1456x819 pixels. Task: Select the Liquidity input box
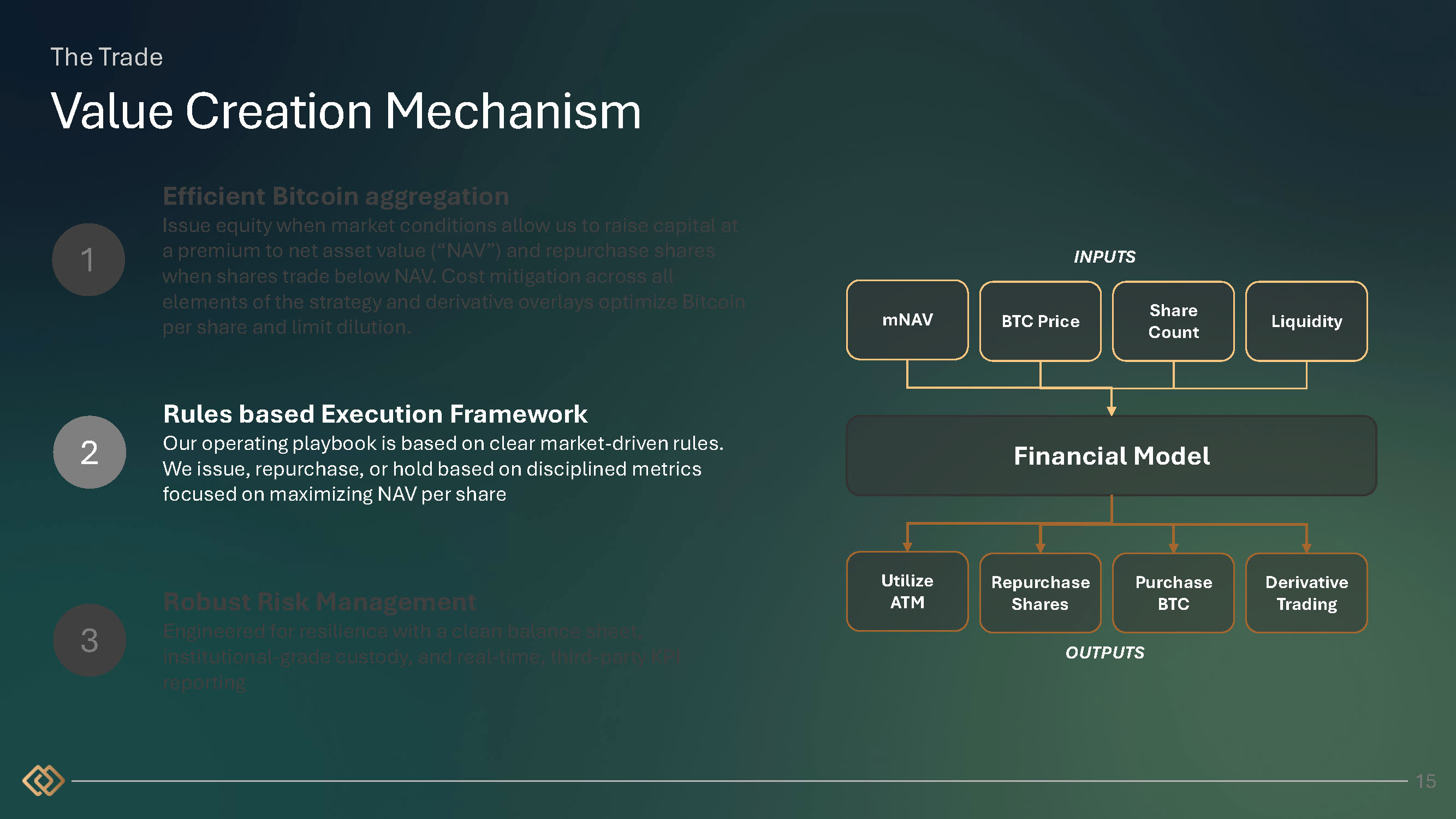(x=1306, y=321)
